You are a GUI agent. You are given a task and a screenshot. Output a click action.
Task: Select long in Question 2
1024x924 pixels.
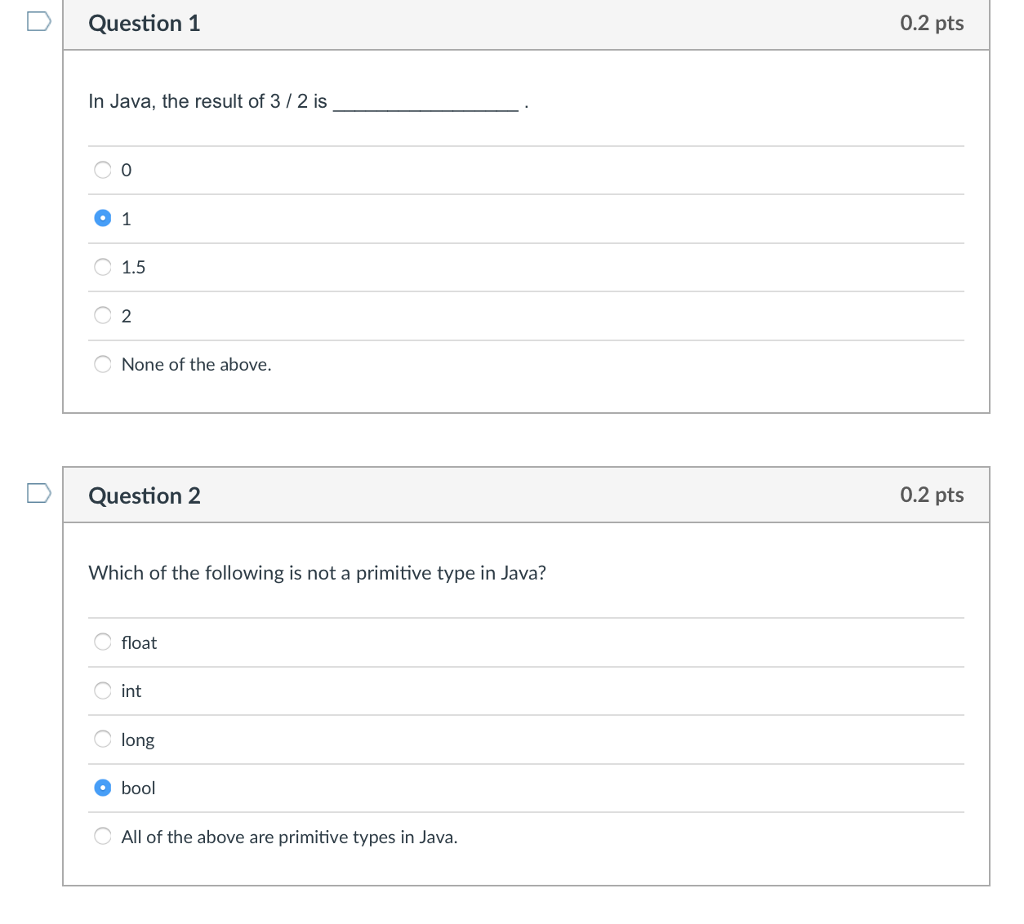[x=102, y=738]
